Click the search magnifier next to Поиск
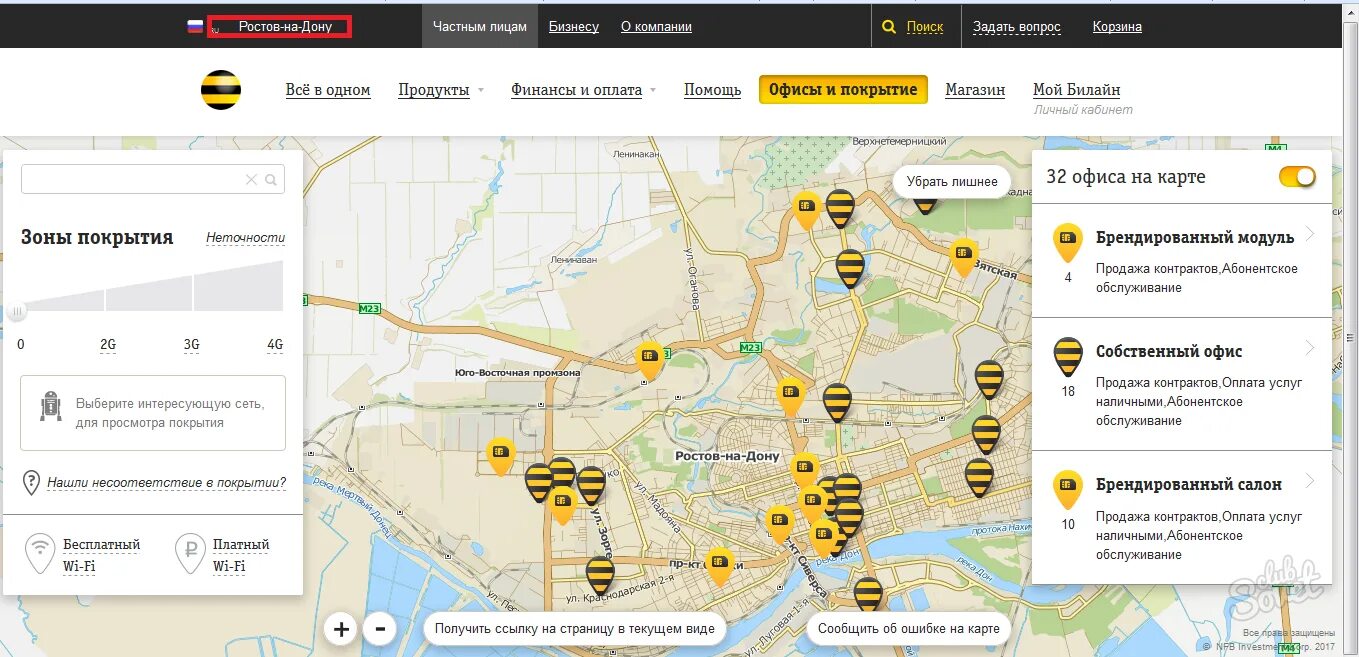1359x657 pixels. pyautogui.click(x=889, y=27)
